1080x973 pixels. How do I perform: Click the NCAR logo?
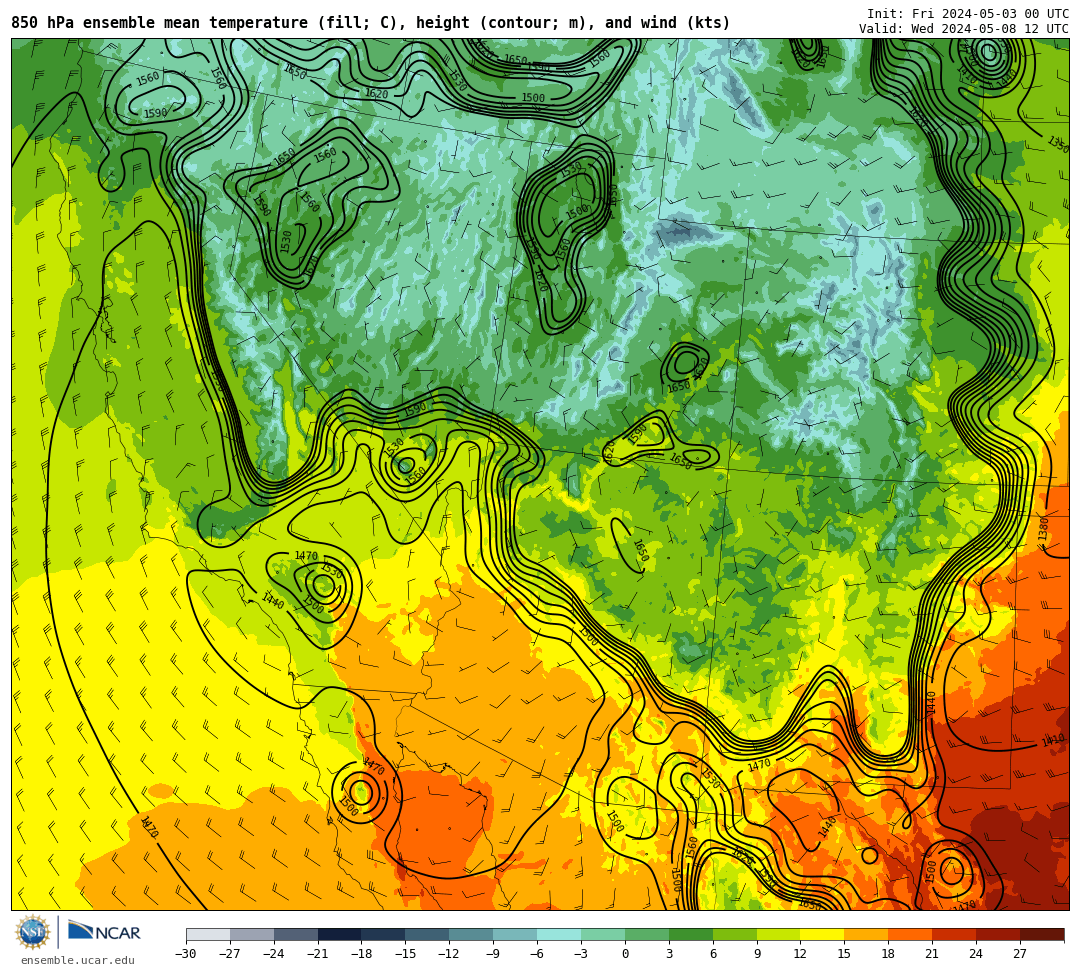click(105, 932)
